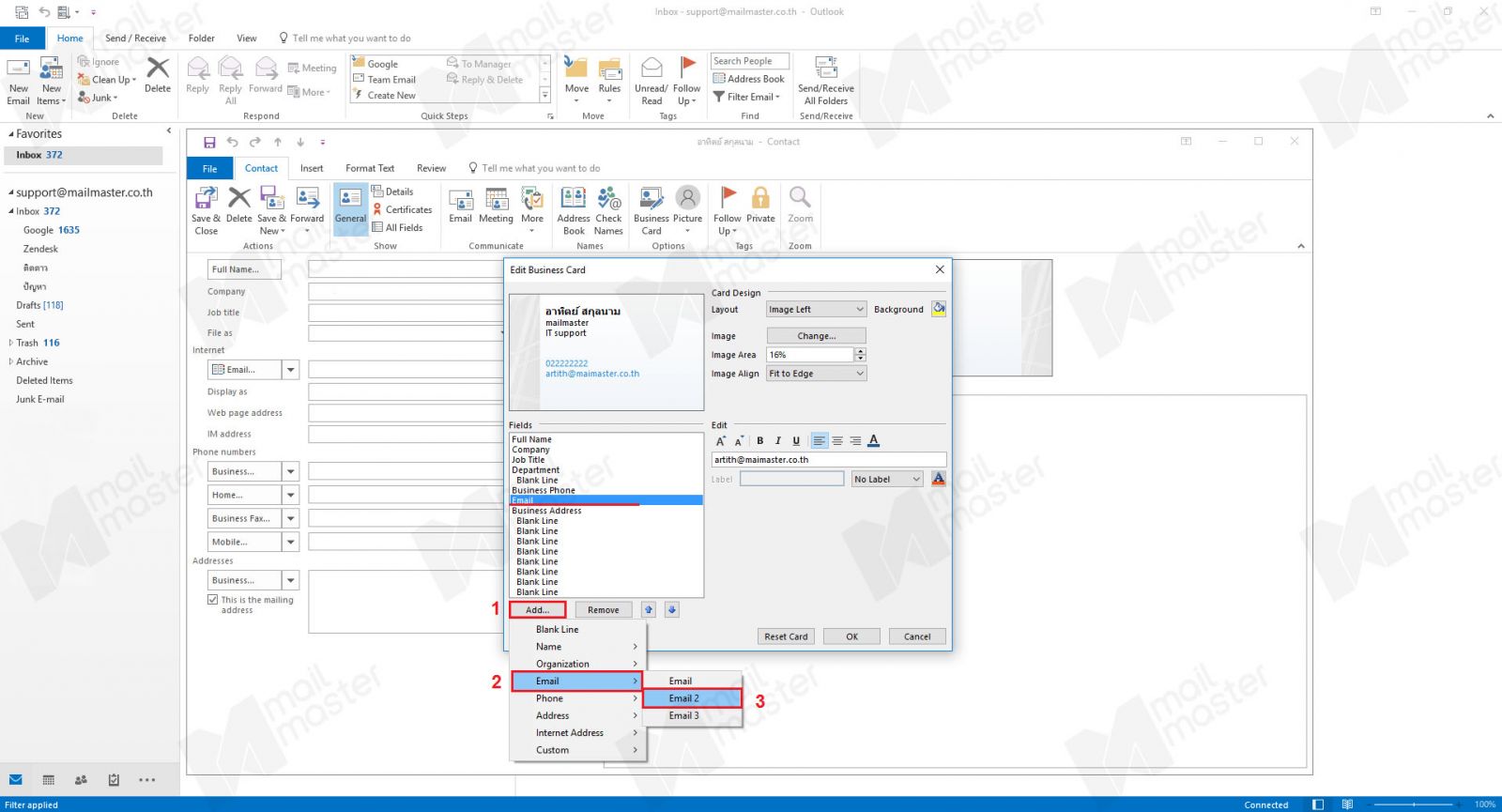Viewport: 1502px width, 812px height.
Task: Open the Internet Address submenu
Action: (577, 733)
